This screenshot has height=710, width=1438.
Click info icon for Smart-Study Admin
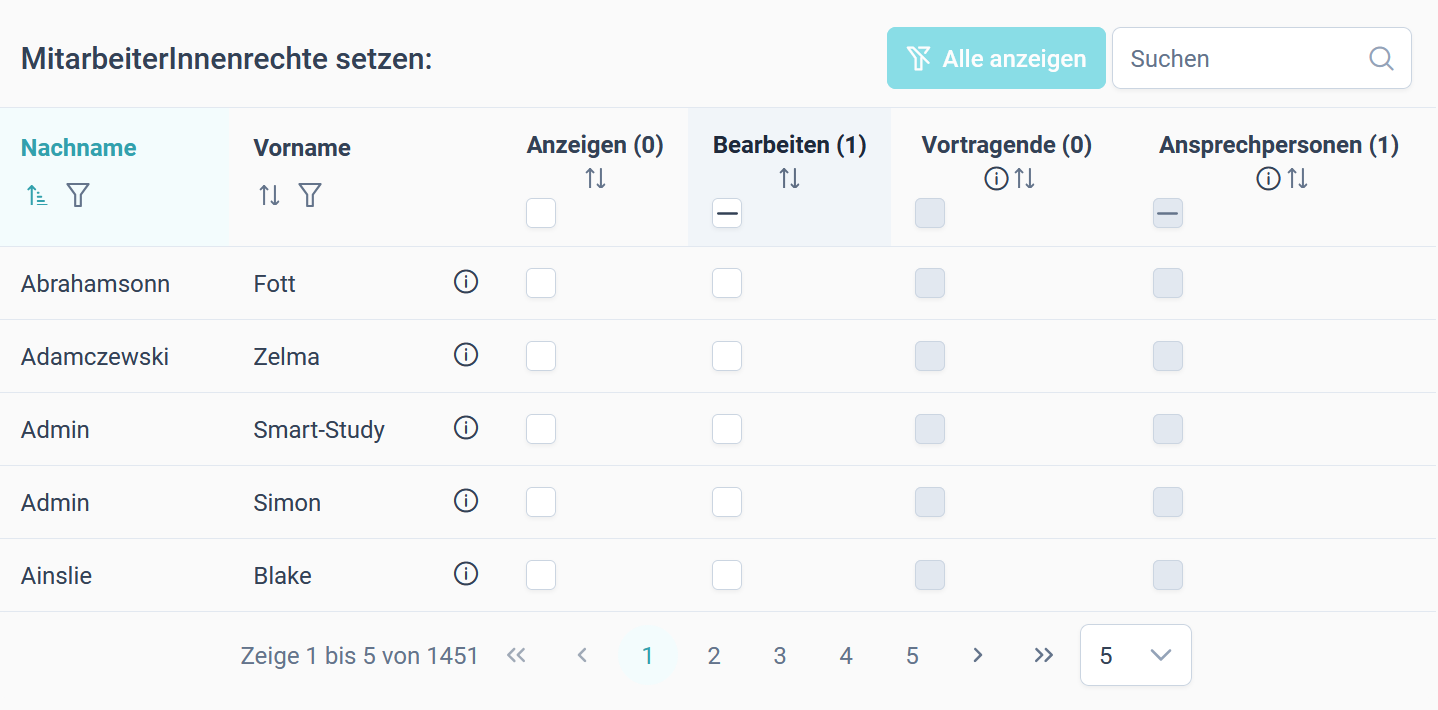click(x=466, y=428)
